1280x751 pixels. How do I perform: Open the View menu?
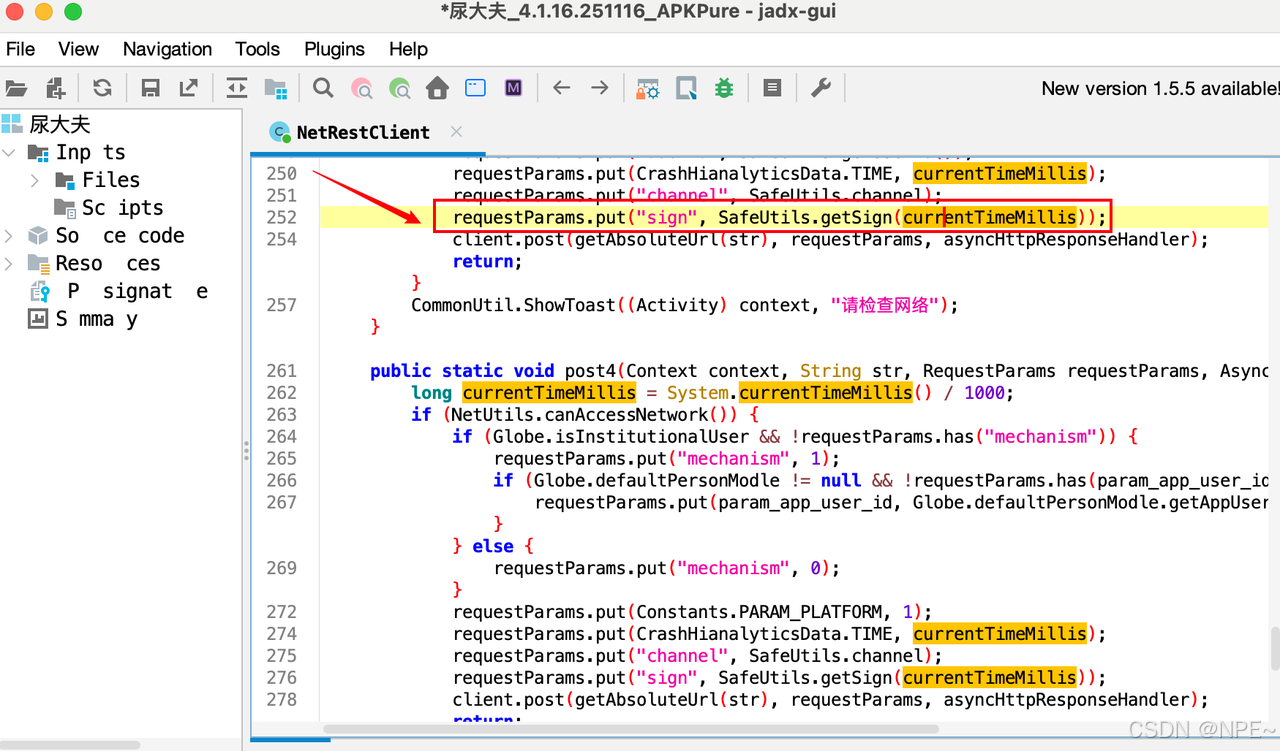[x=78, y=49]
